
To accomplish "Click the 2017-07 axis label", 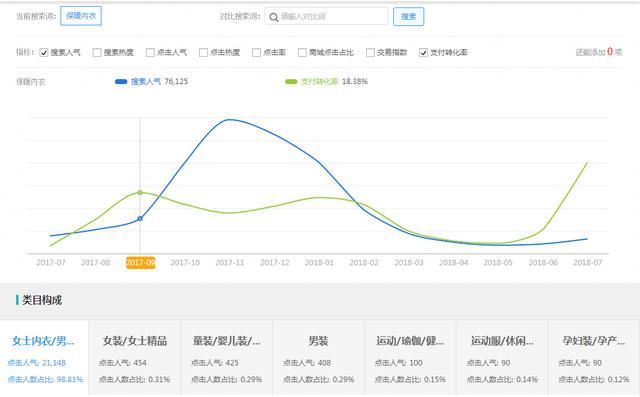I will 51,262.
